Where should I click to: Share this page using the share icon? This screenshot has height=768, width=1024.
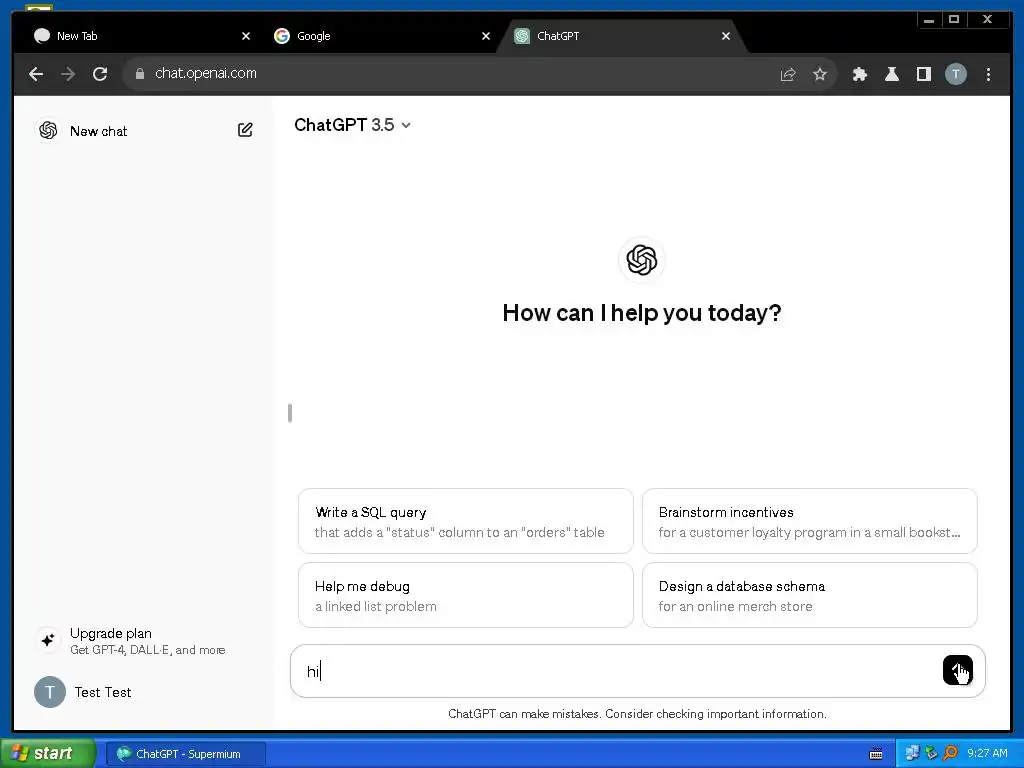[788, 74]
